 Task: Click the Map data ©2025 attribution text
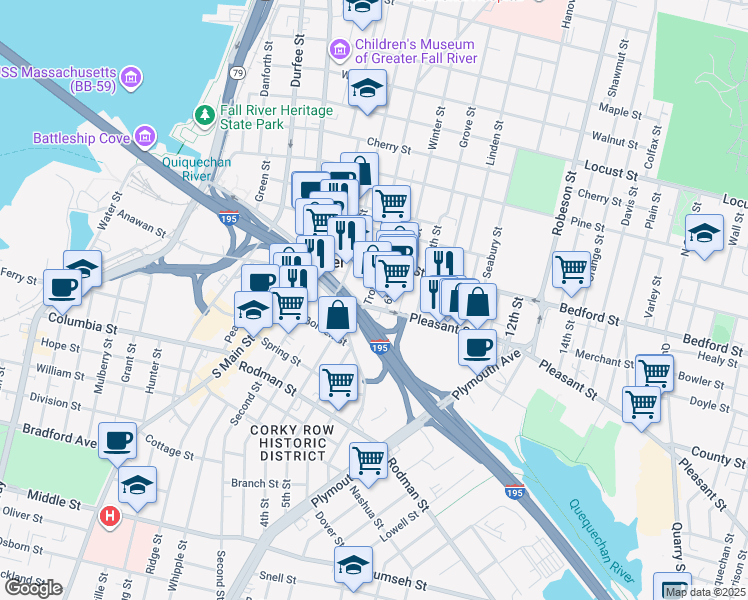click(x=704, y=592)
